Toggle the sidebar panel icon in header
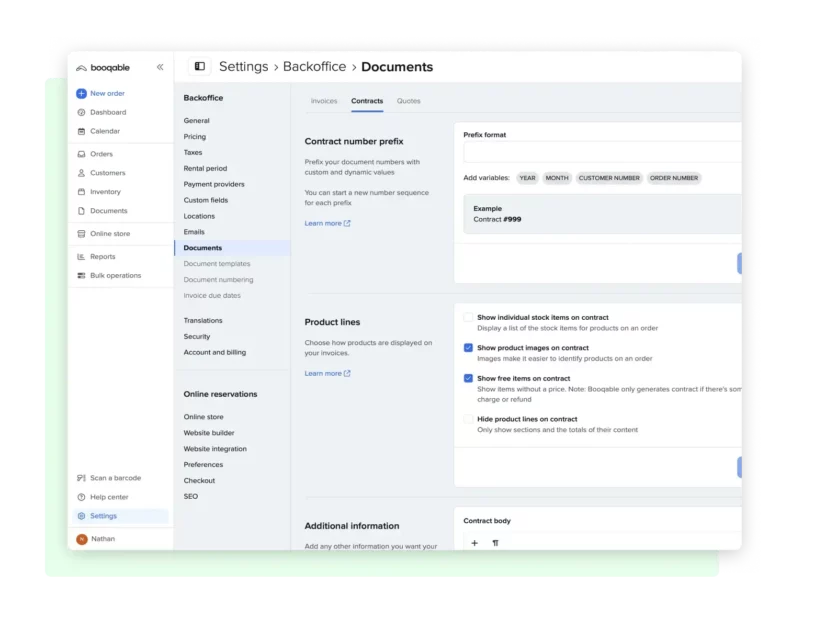Viewport: 837px width, 628px height. (x=200, y=67)
